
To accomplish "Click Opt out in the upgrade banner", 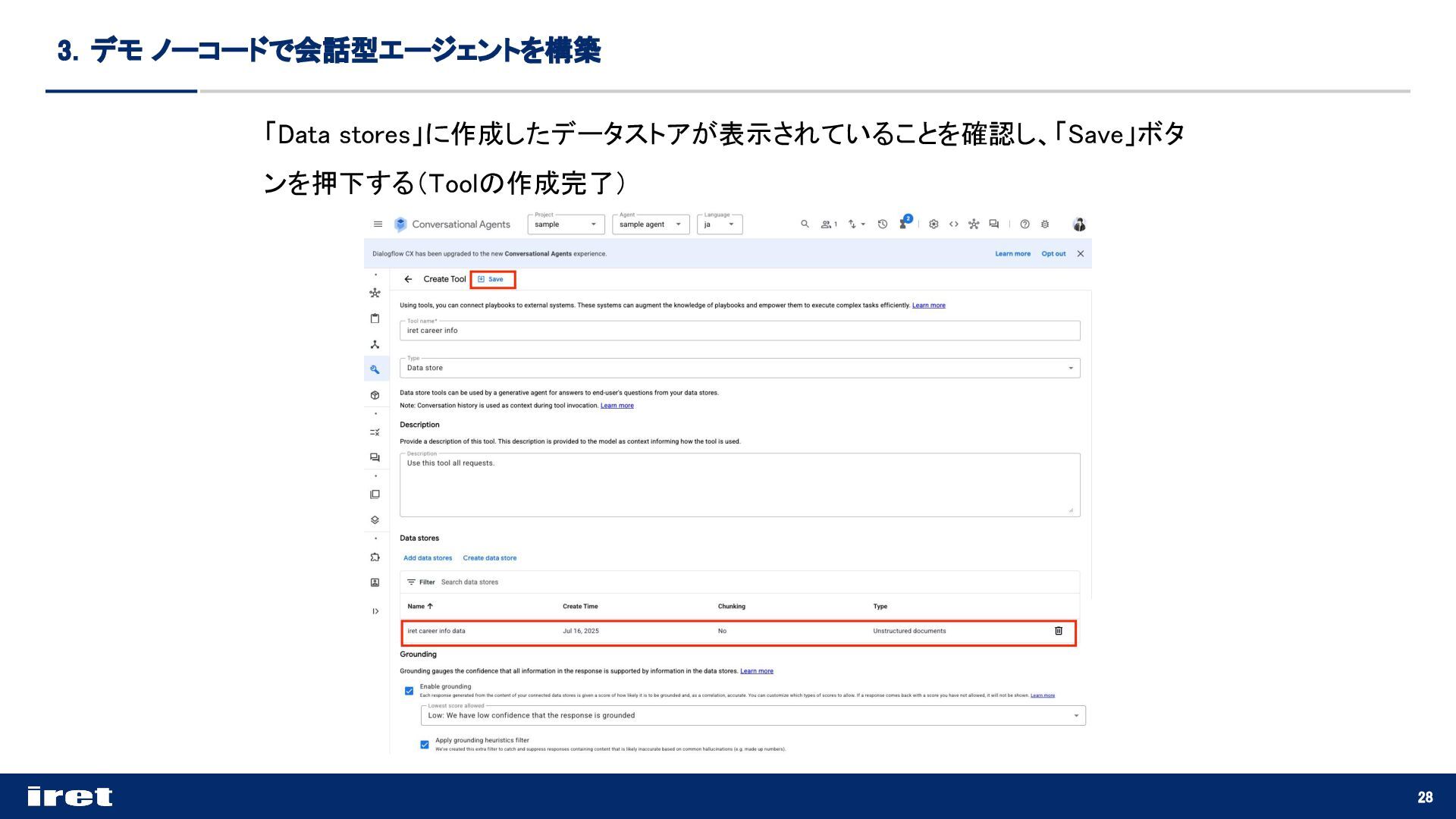I will click(x=1053, y=254).
